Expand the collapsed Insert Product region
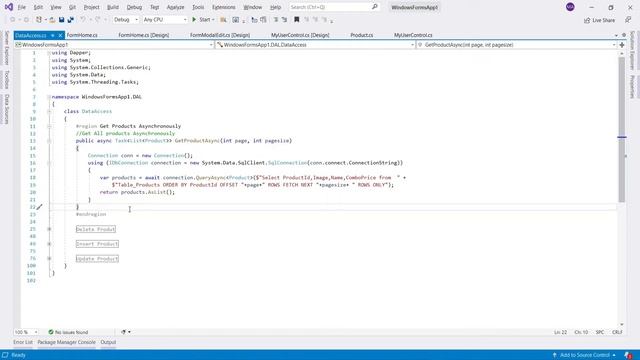 (x=49, y=244)
